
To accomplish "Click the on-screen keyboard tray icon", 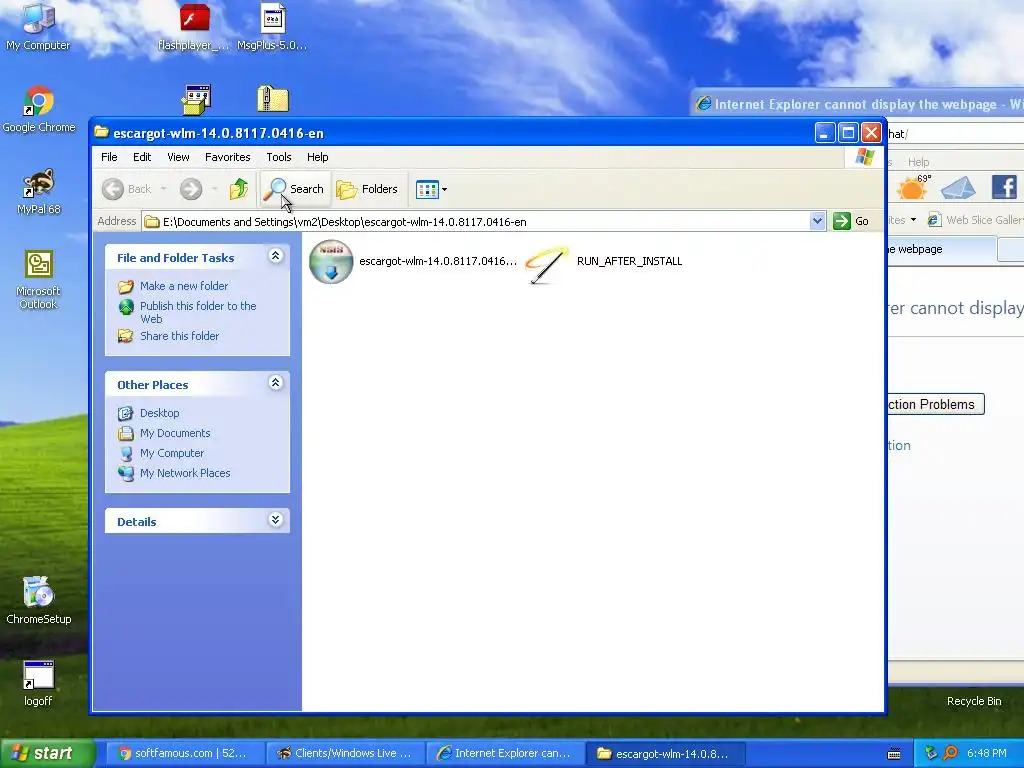I will pos(894,754).
